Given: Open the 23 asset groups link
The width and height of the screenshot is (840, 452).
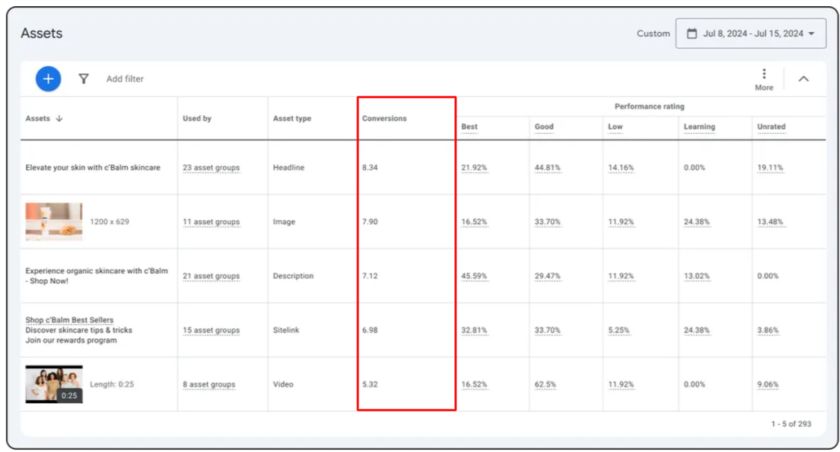Looking at the screenshot, I should click(x=211, y=168).
